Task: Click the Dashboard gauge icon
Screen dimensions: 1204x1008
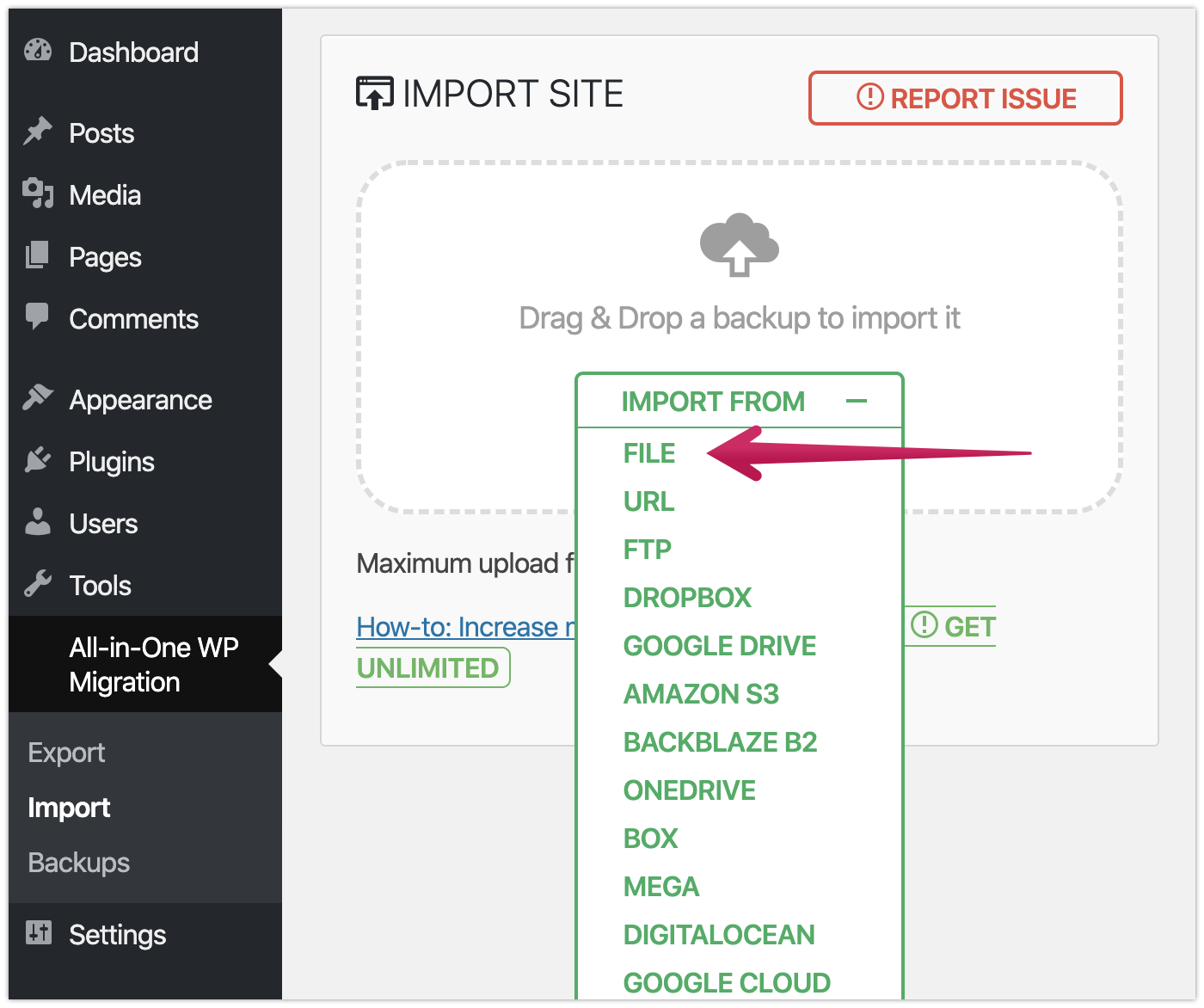Action: (38, 51)
